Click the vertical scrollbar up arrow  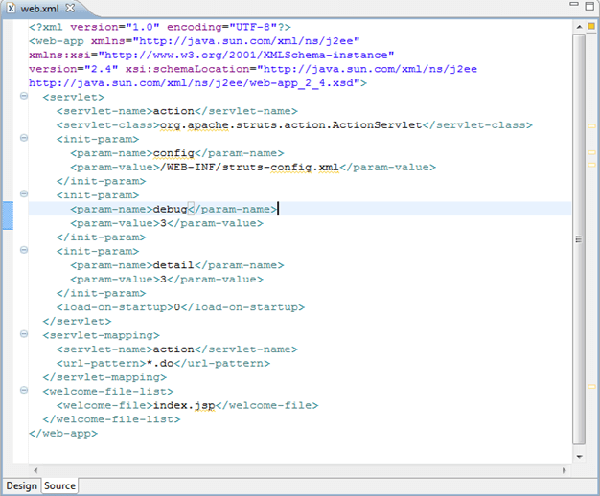tap(578, 26)
